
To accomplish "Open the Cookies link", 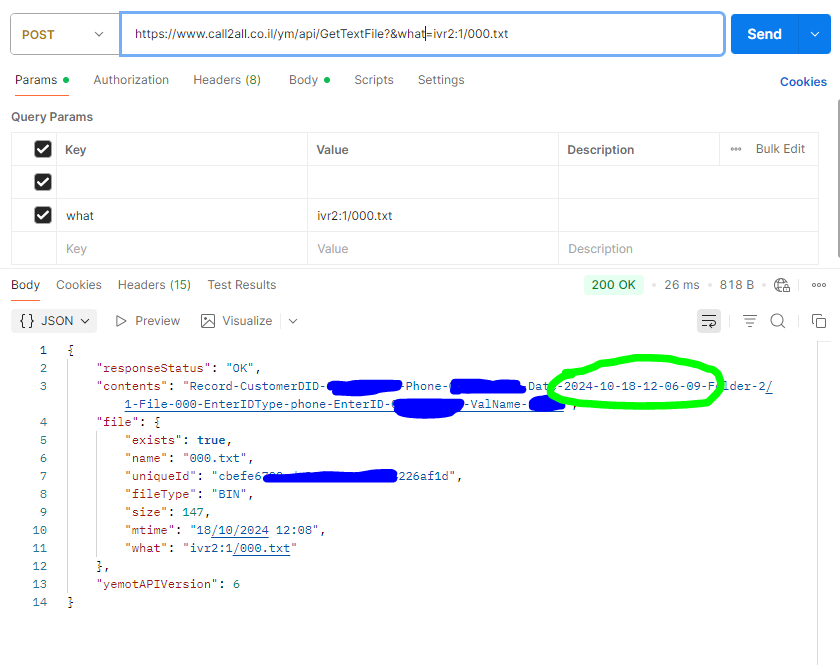I will (x=803, y=82).
